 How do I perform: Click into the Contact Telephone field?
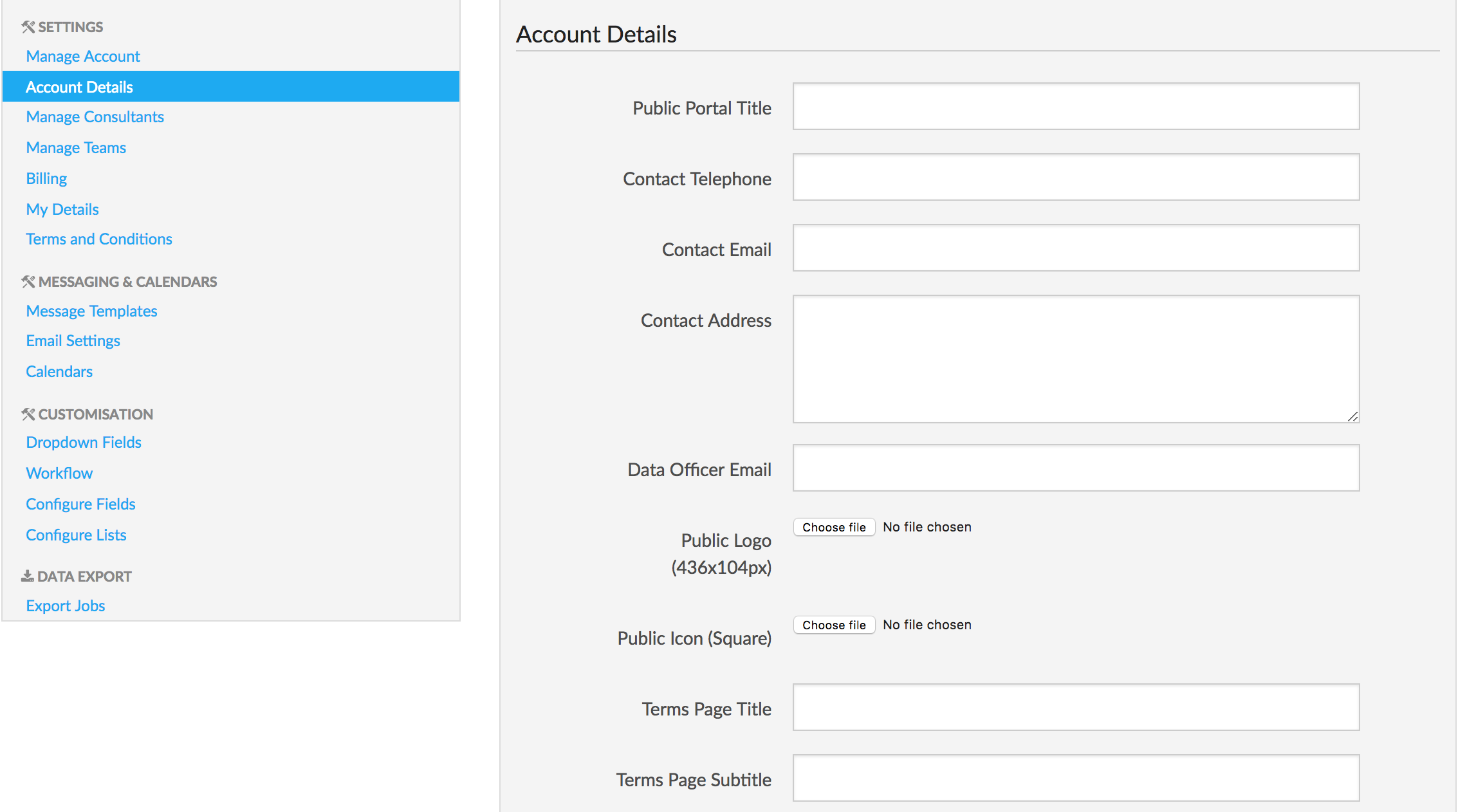pos(1076,177)
